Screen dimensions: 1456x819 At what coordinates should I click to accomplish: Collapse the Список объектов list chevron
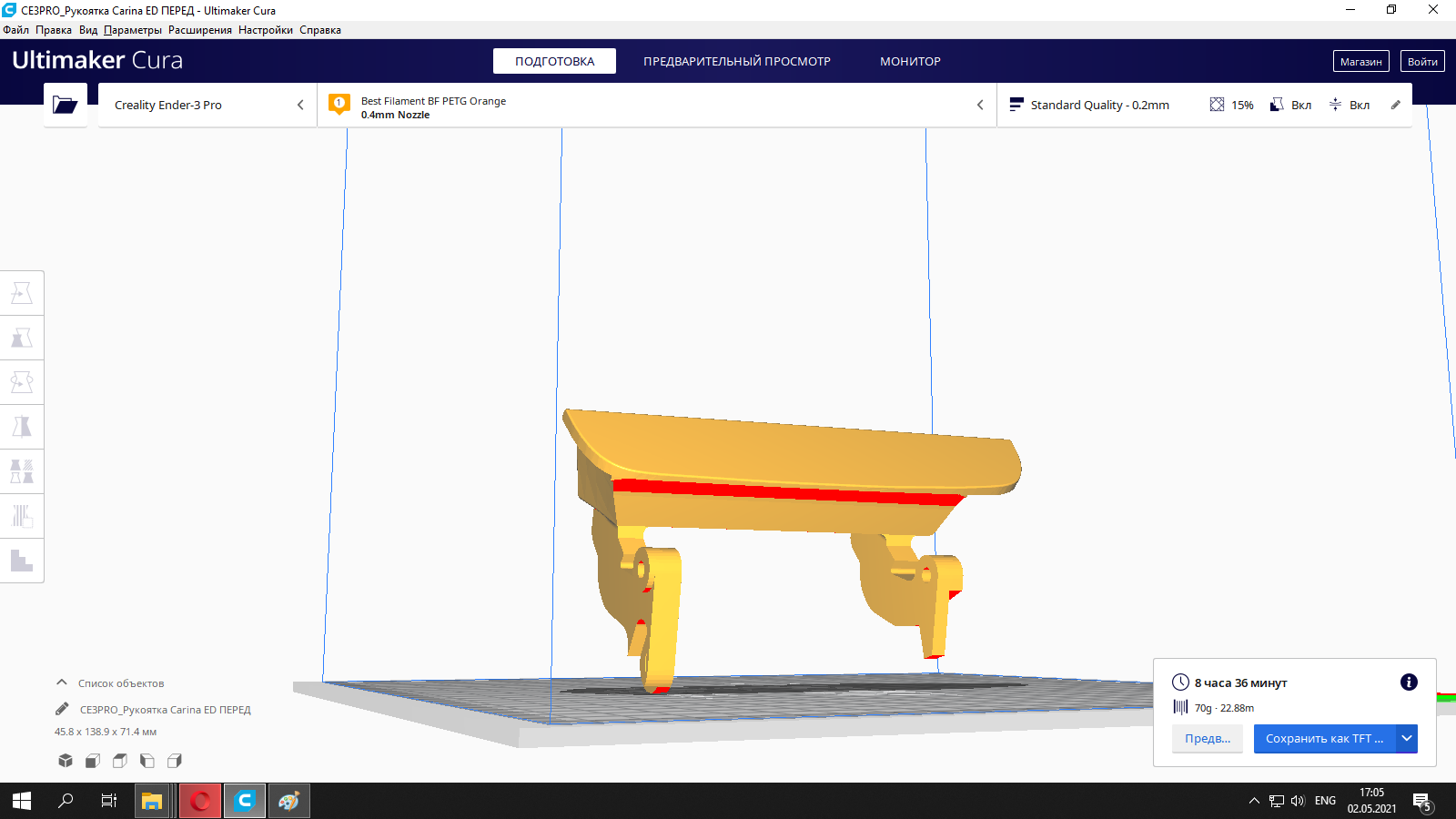click(x=62, y=682)
